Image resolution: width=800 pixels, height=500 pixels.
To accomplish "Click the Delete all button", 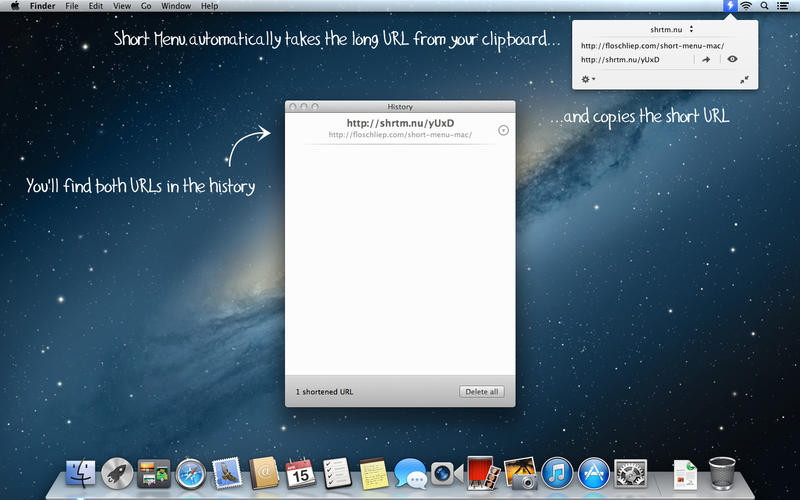I will (x=482, y=391).
